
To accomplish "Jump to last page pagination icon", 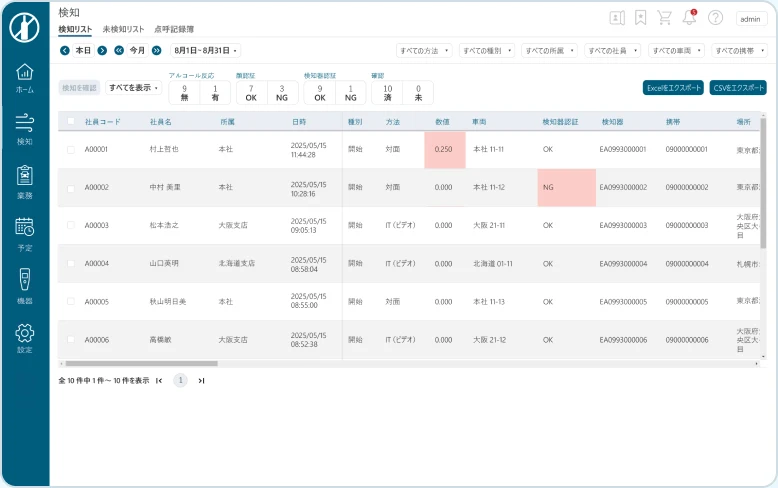I will coord(201,381).
